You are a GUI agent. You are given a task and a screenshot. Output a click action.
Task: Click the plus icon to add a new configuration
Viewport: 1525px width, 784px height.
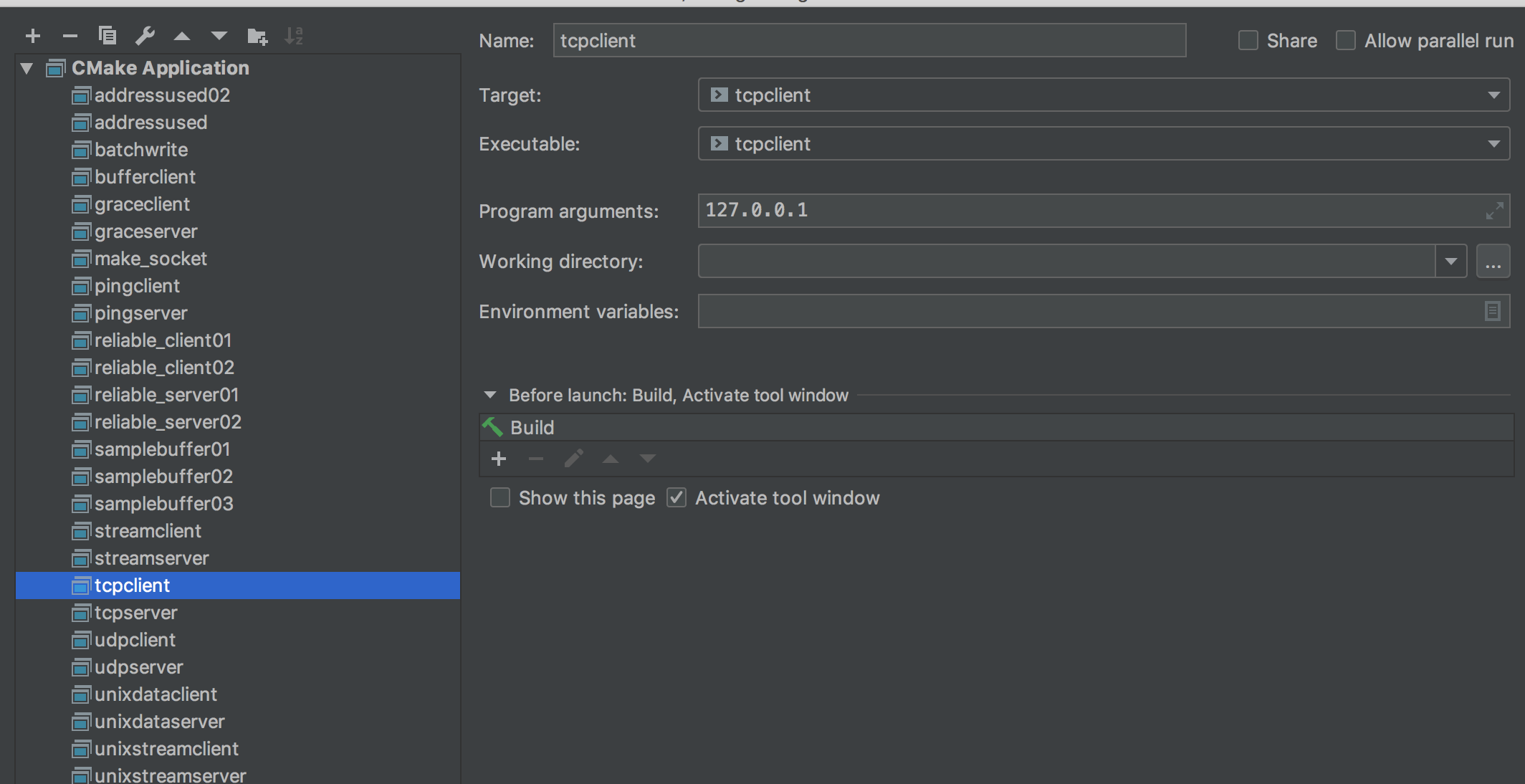[x=33, y=36]
